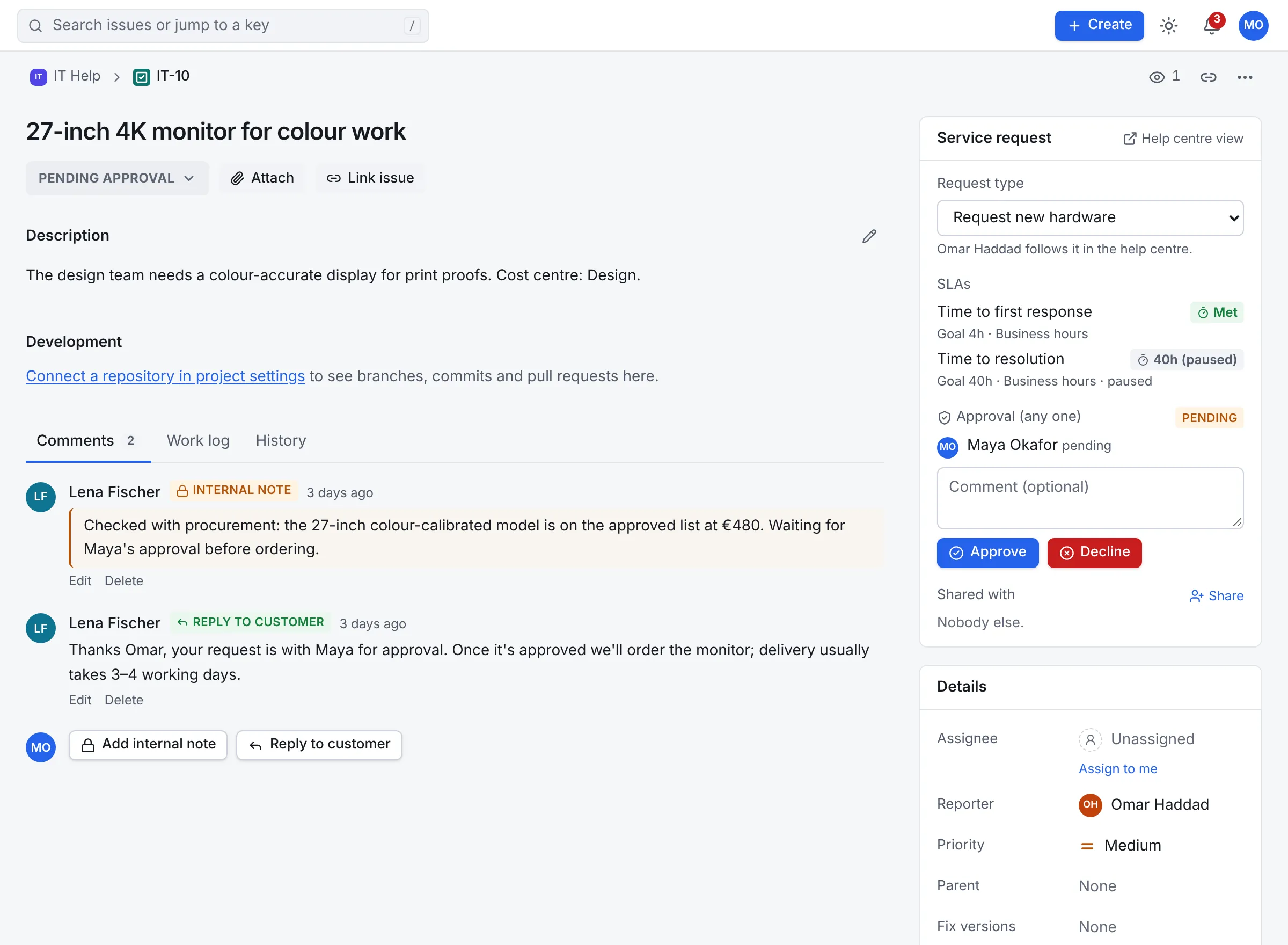Click the Attach button

click(x=262, y=178)
